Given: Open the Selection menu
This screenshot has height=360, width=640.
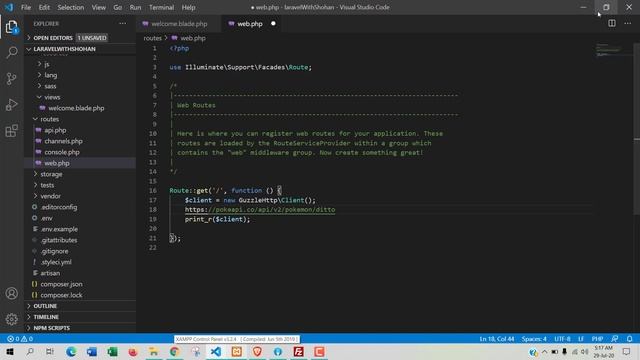Looking at the screenshot, I should click(71, 7).
